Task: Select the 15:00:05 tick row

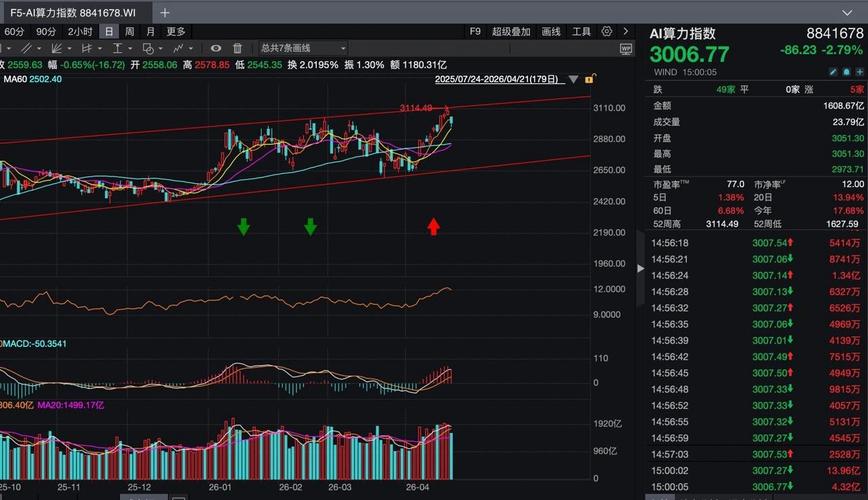Action: [x=756, y=487]
